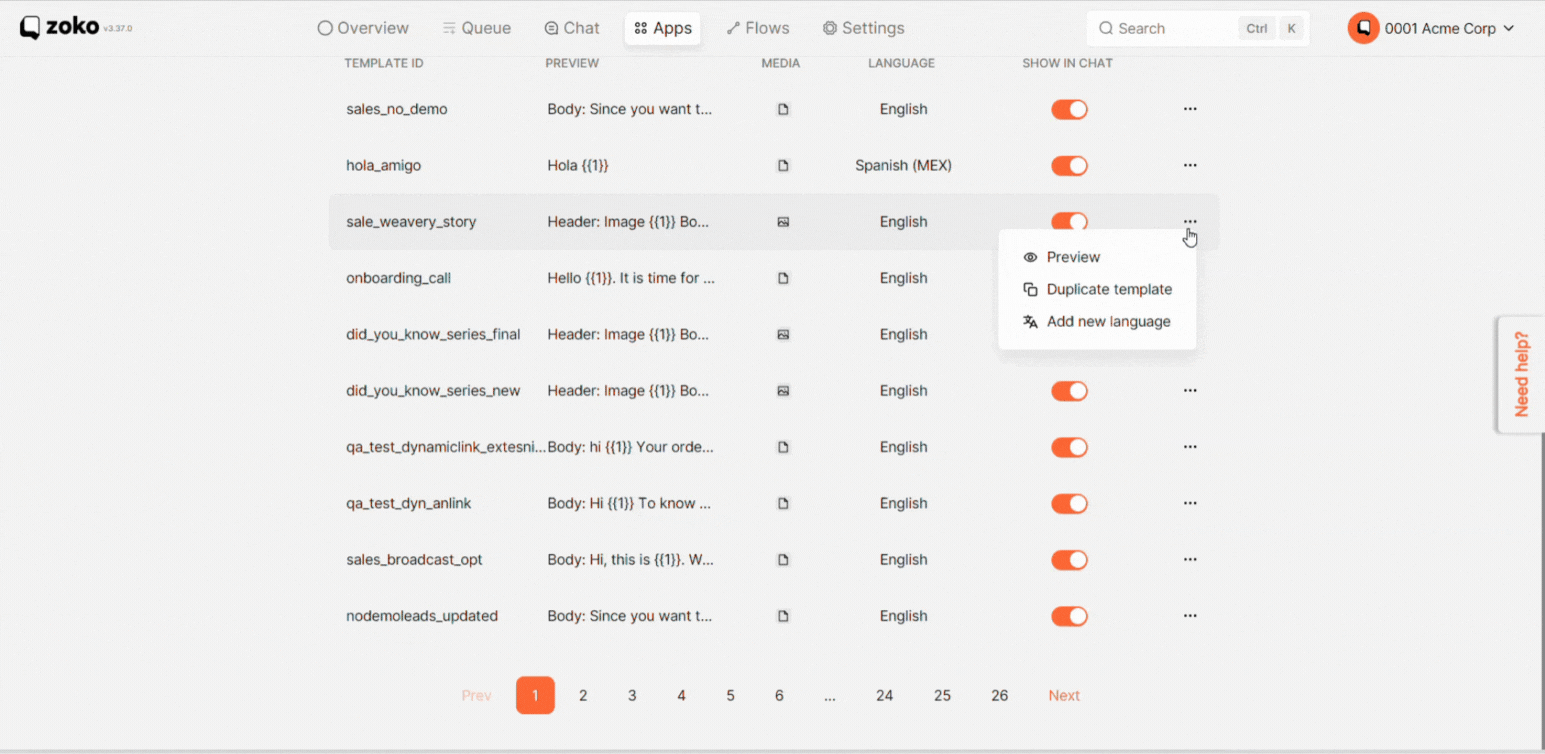This screenshot has width=1545, height=754.
Task: Click the TEMPLATE ID column header
Action: coord(384,63)
